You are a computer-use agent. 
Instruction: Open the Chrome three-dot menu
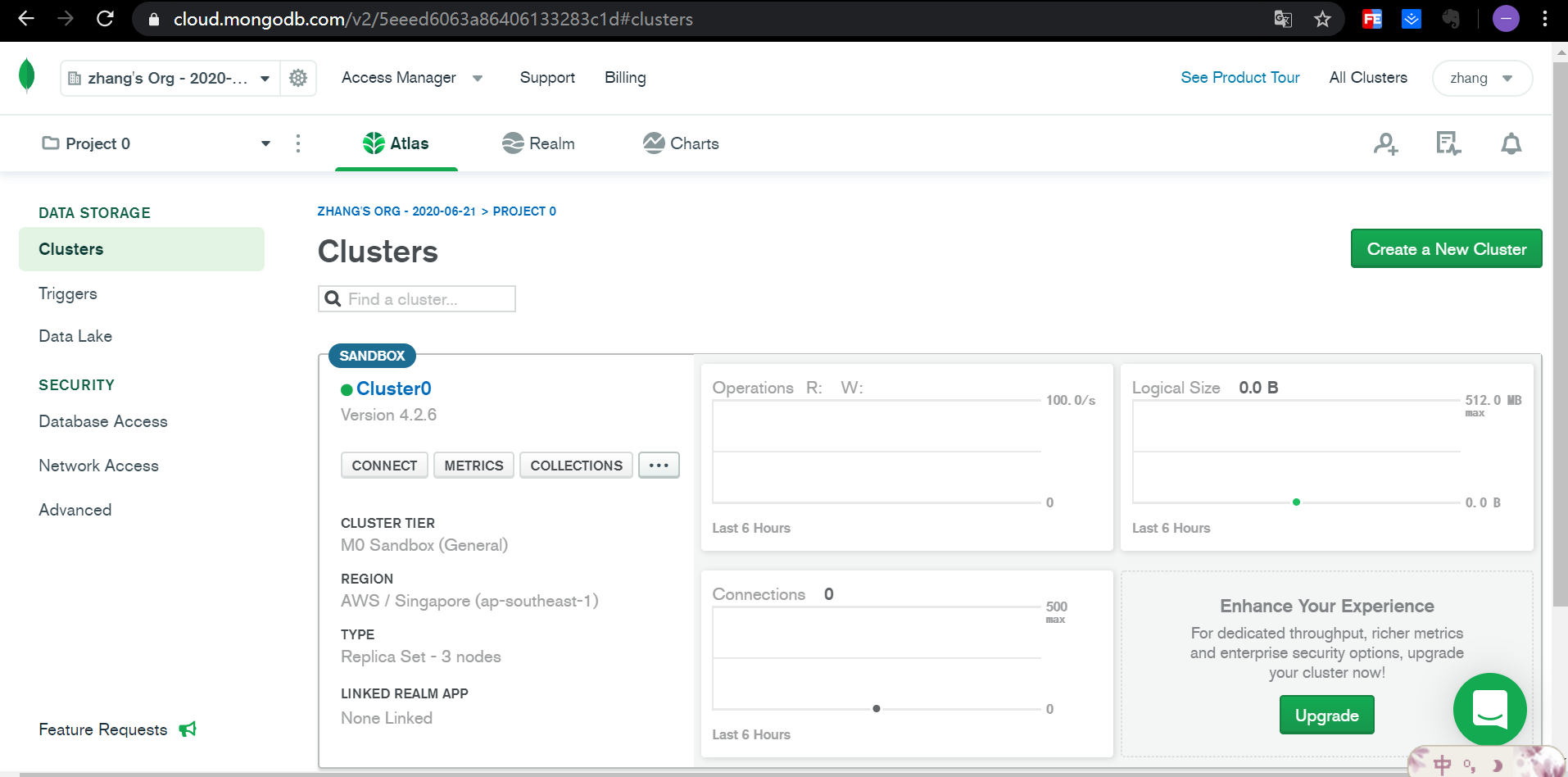coord(1545,19)
